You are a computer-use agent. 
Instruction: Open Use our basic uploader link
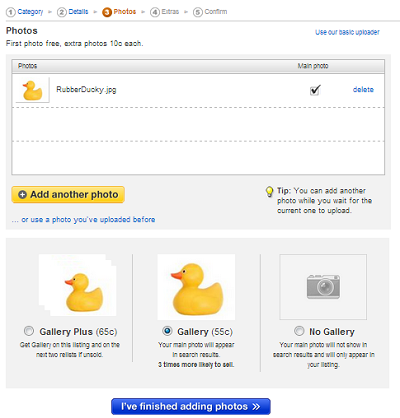pos(347,32)
